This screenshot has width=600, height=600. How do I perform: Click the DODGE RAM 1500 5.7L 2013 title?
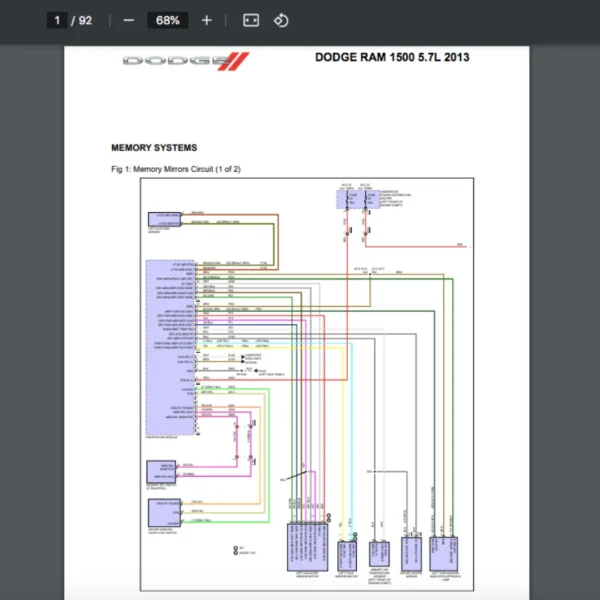[x=392, y=57]
